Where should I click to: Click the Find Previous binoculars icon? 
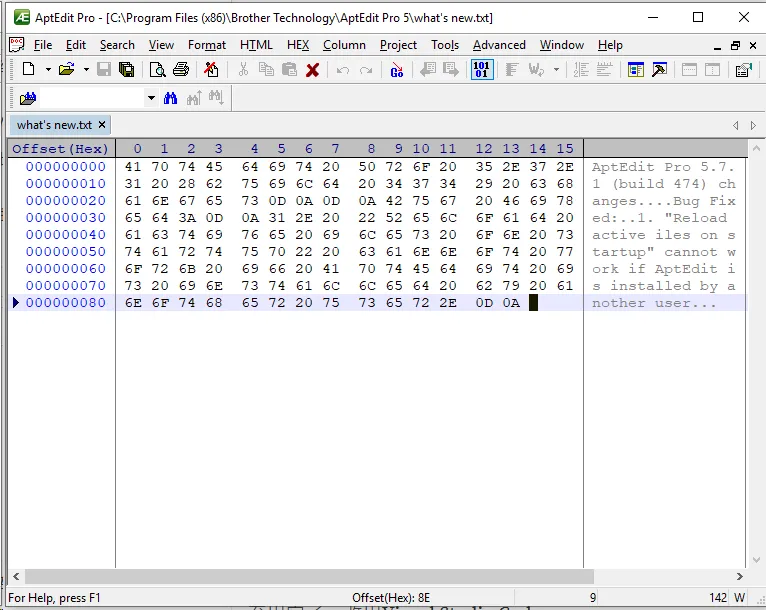(x=194, y=98)
